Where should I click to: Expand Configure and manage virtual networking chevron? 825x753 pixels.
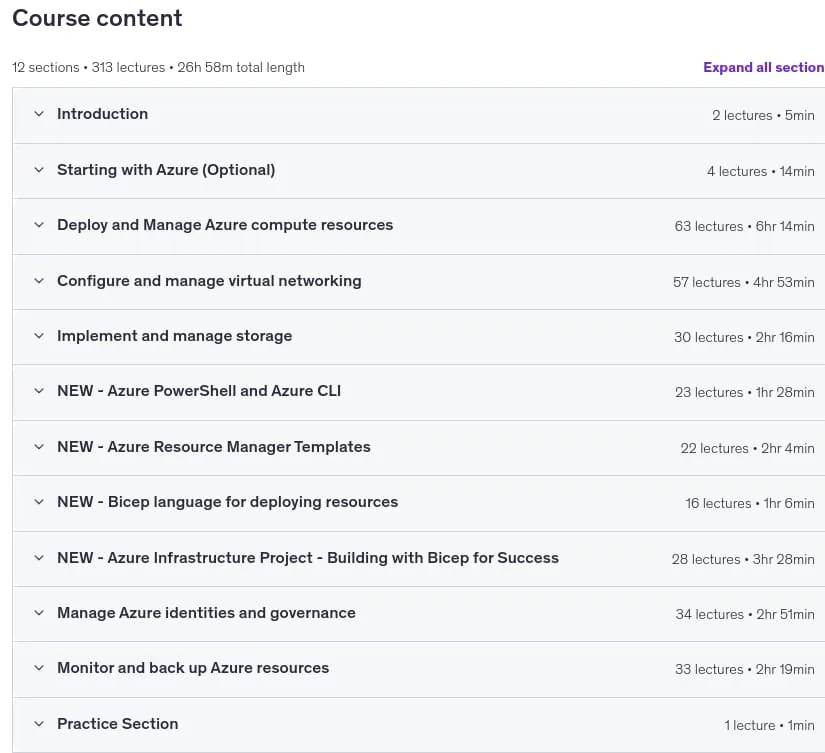[39, 280]
